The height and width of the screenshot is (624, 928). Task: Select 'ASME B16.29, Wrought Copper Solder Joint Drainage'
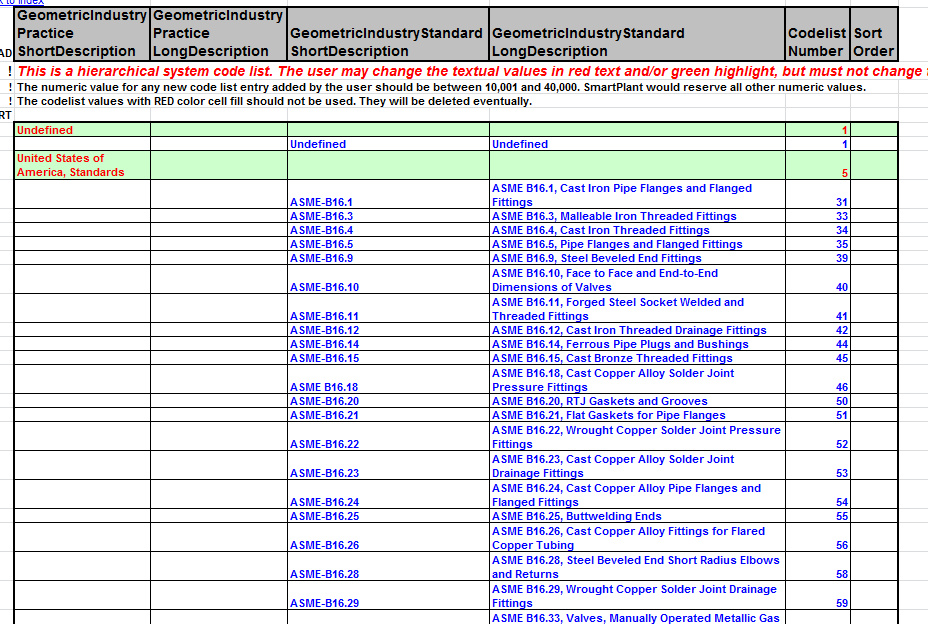[637, 596]
